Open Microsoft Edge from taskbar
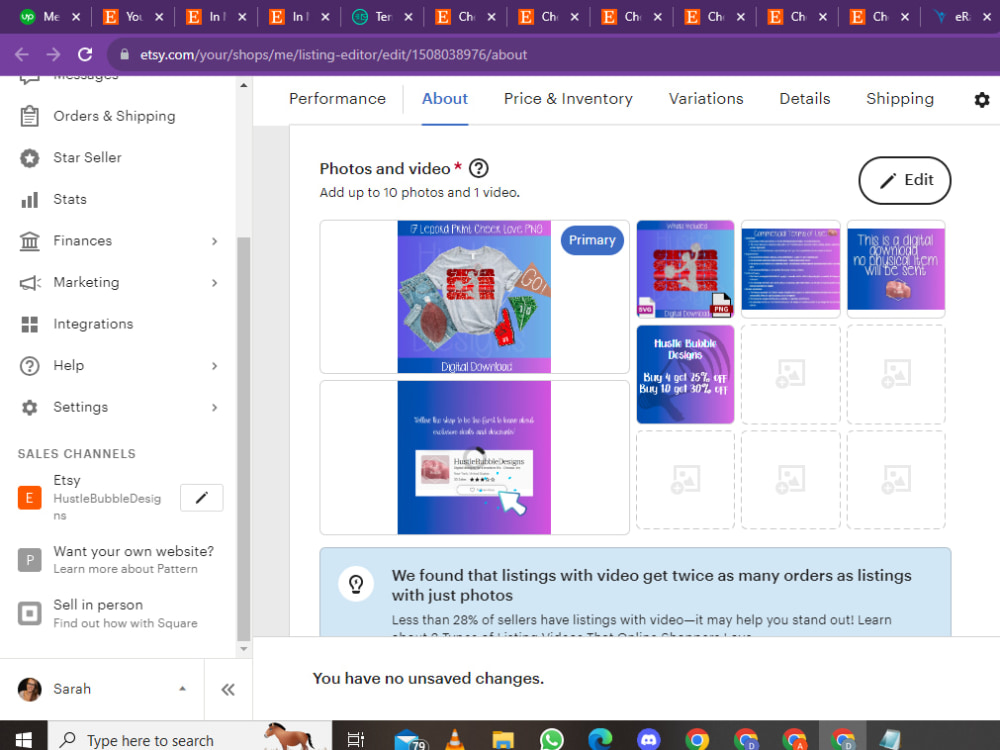This screenshot has height=750, width=1000. (x=600, y=740)
